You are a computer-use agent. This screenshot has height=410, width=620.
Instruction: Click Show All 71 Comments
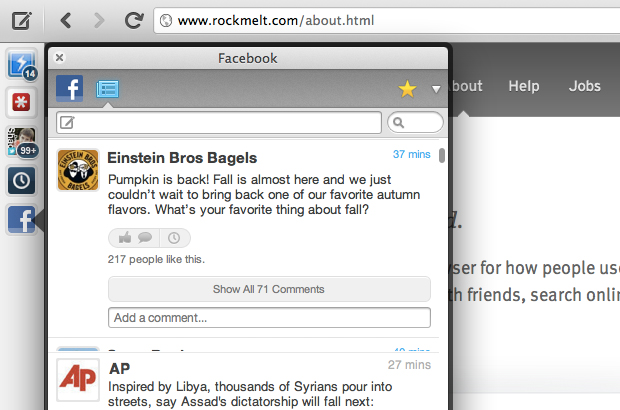(x=269, y=289)
